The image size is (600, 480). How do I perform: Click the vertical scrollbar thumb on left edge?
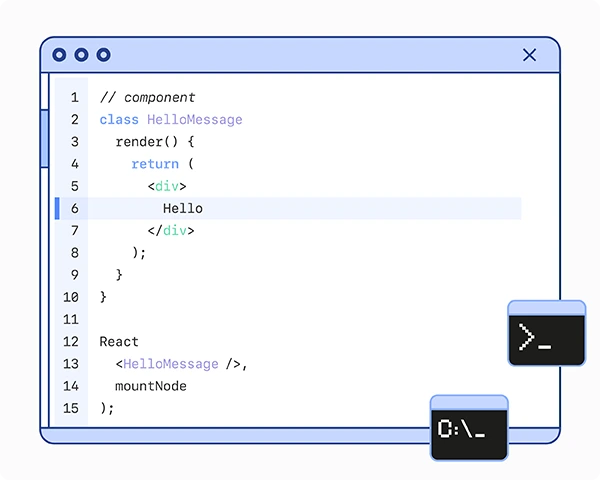click(44, 139)
